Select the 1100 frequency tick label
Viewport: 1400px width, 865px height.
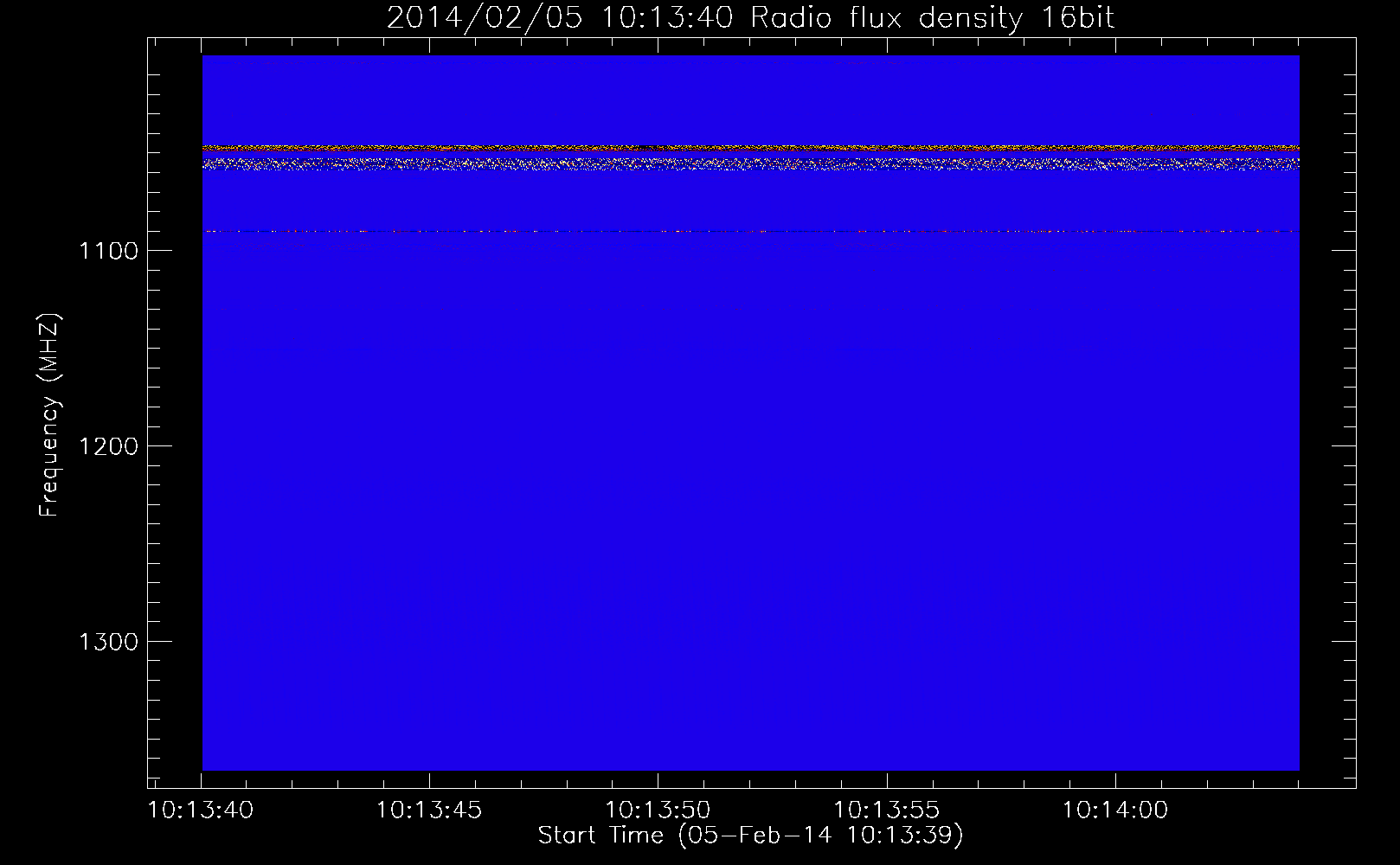click(x=108, y=251)
